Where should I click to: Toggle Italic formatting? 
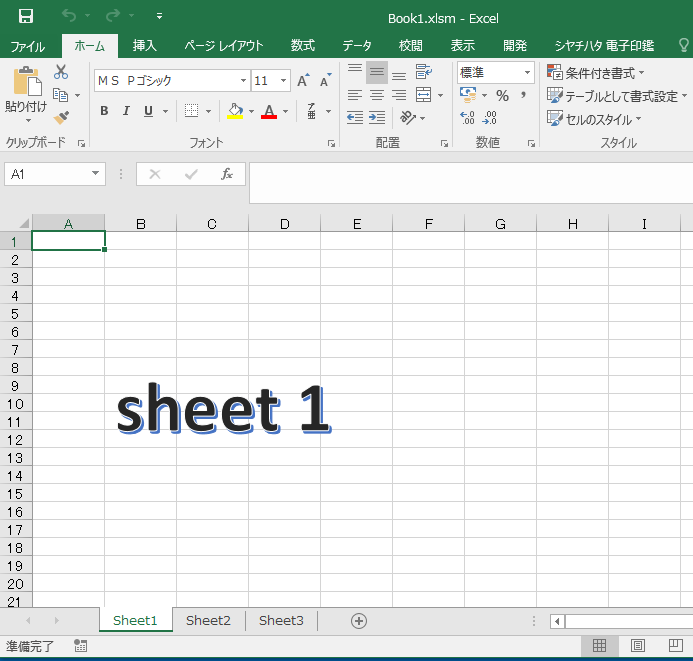(126, 111)
